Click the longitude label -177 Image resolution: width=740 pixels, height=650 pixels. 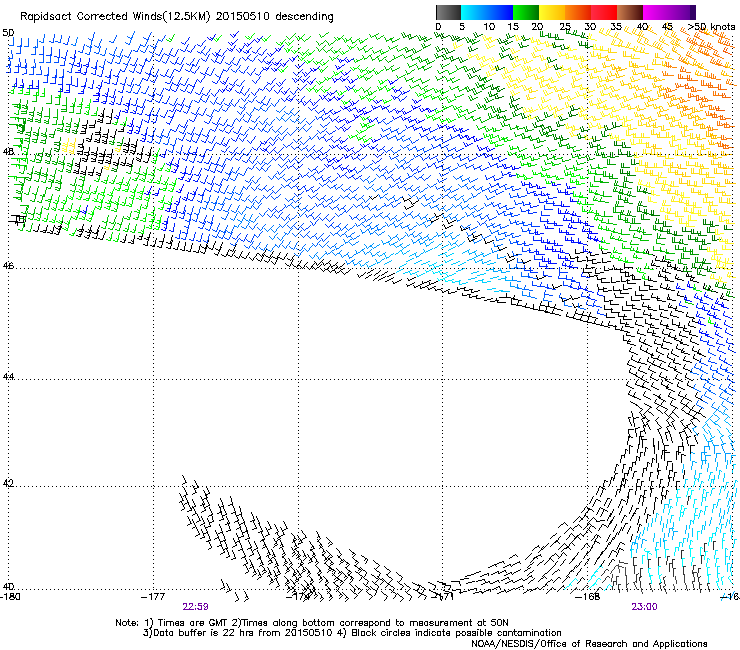[153, 597]
